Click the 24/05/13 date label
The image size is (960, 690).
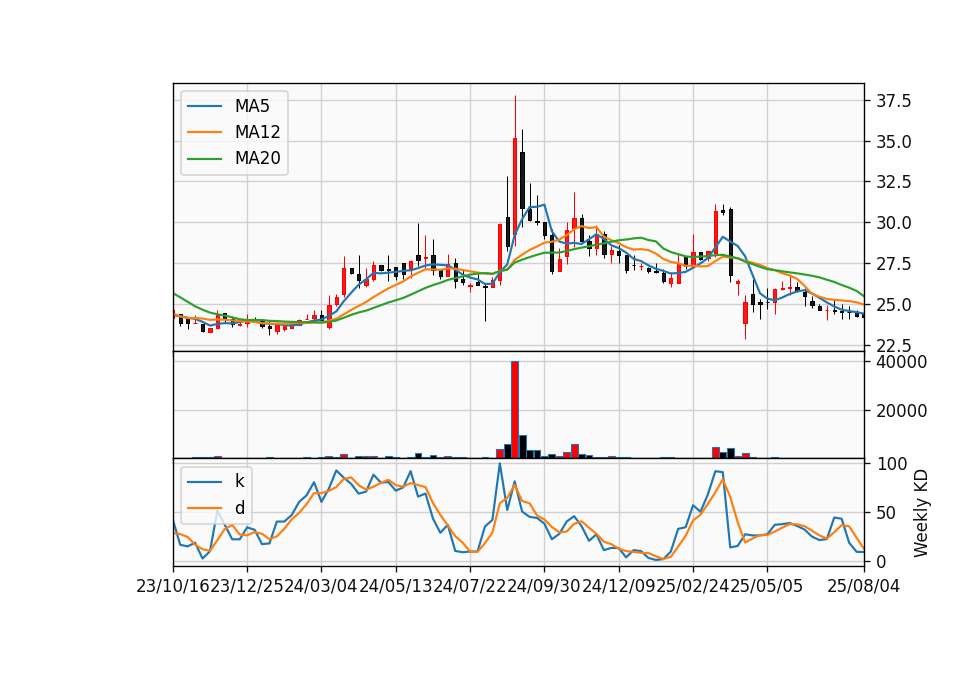396,586
